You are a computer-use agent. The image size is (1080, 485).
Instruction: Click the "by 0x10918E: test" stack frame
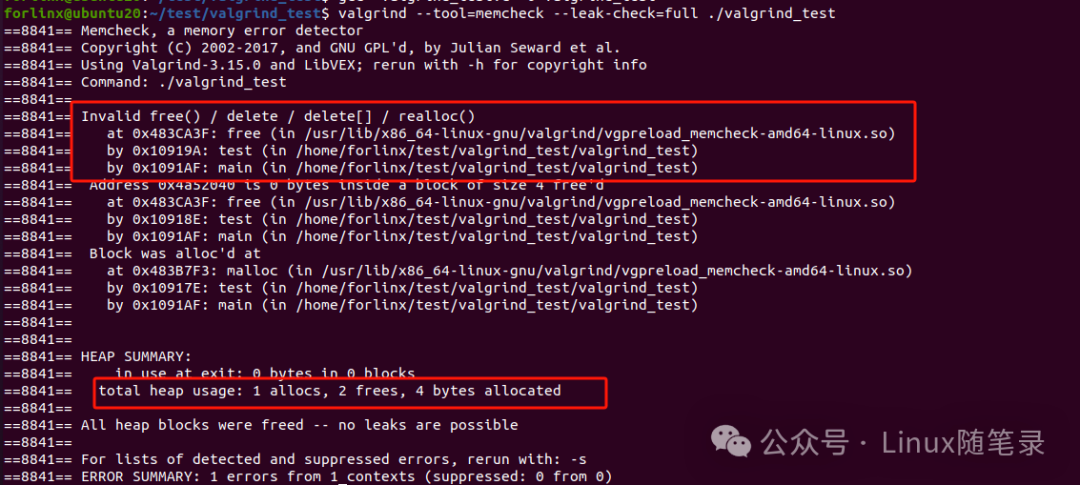401,218
